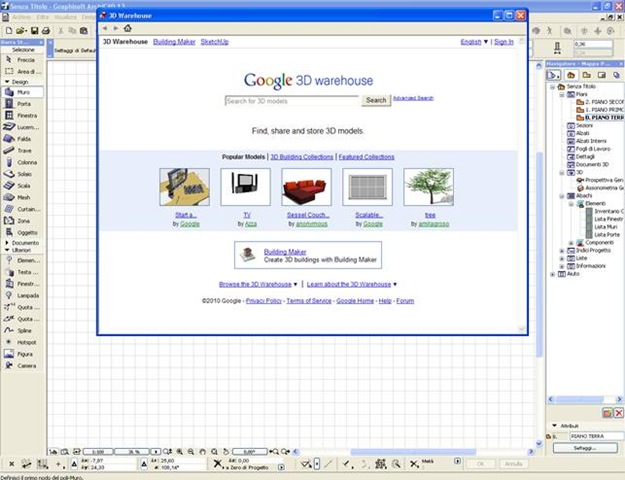Collapse the Piani node in Navigator
Image resolution: width=625 pixels, height=480 pixels.
click(x=562, y=94)
